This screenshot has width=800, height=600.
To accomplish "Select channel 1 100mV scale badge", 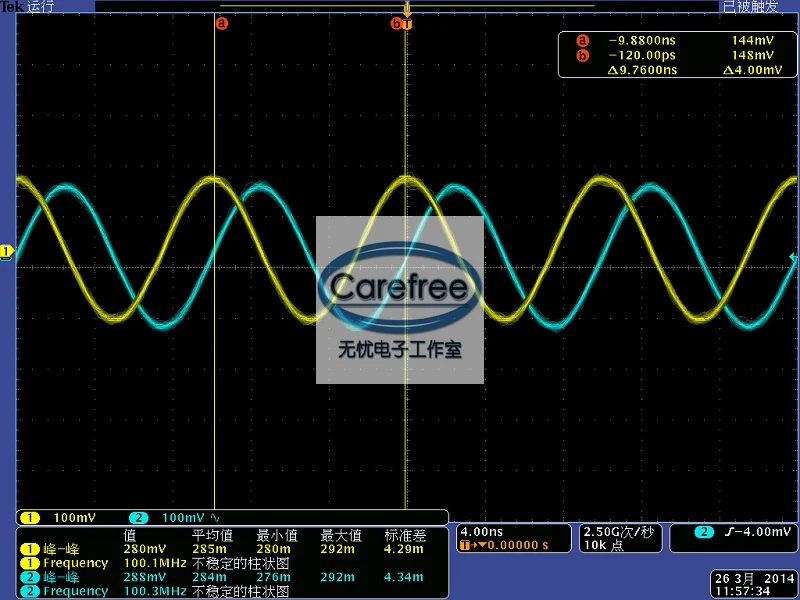I will click(x=58, y=518).
